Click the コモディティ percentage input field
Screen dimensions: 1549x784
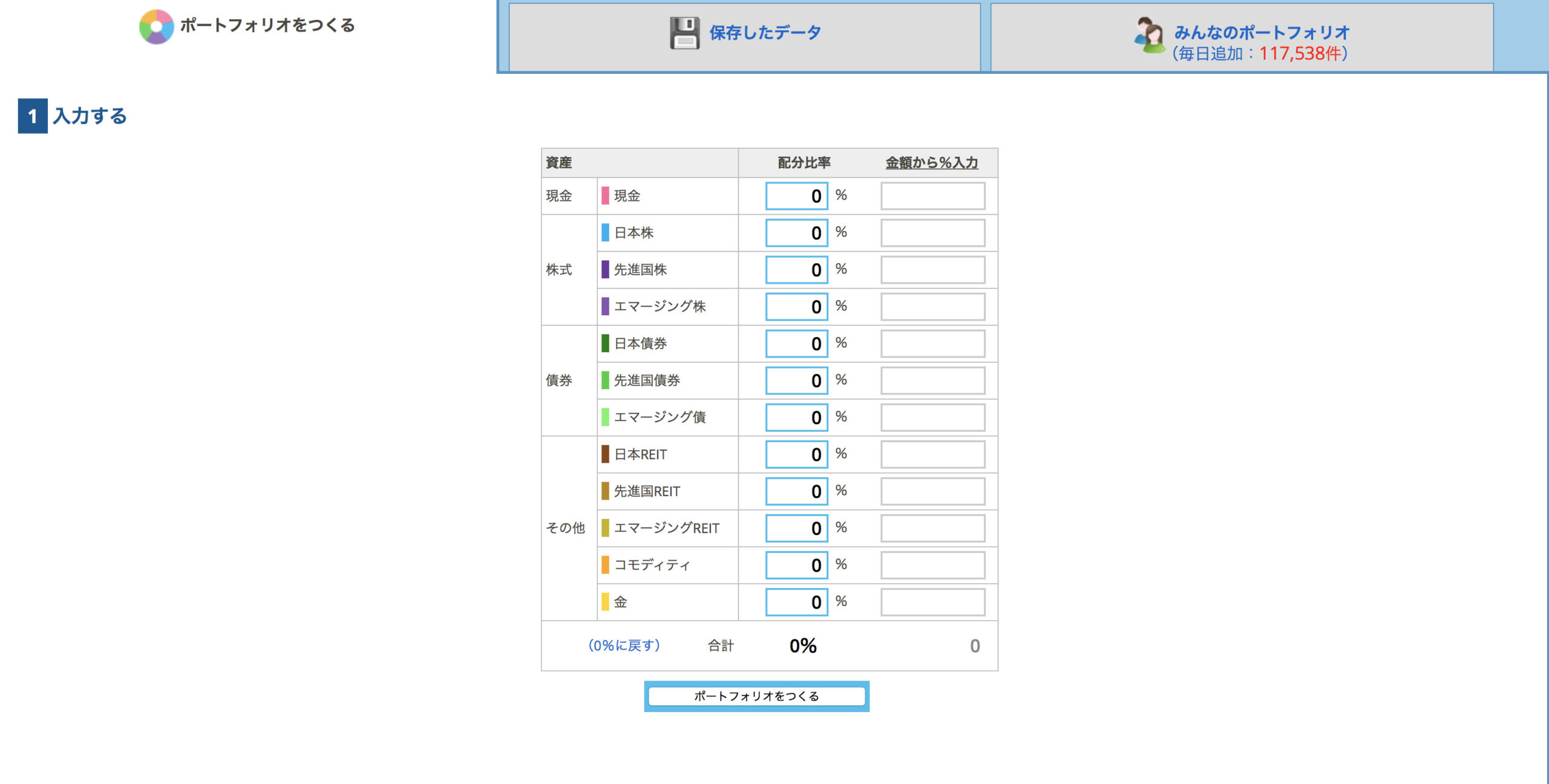coord(796,565)
